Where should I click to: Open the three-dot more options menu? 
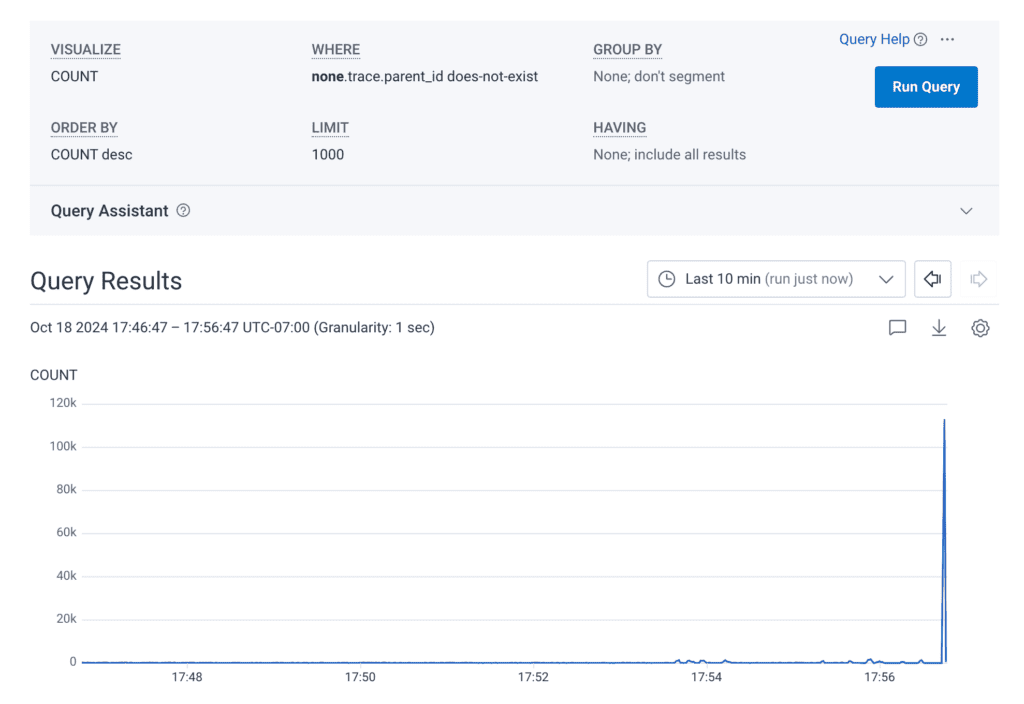click(x=948, y=40)
